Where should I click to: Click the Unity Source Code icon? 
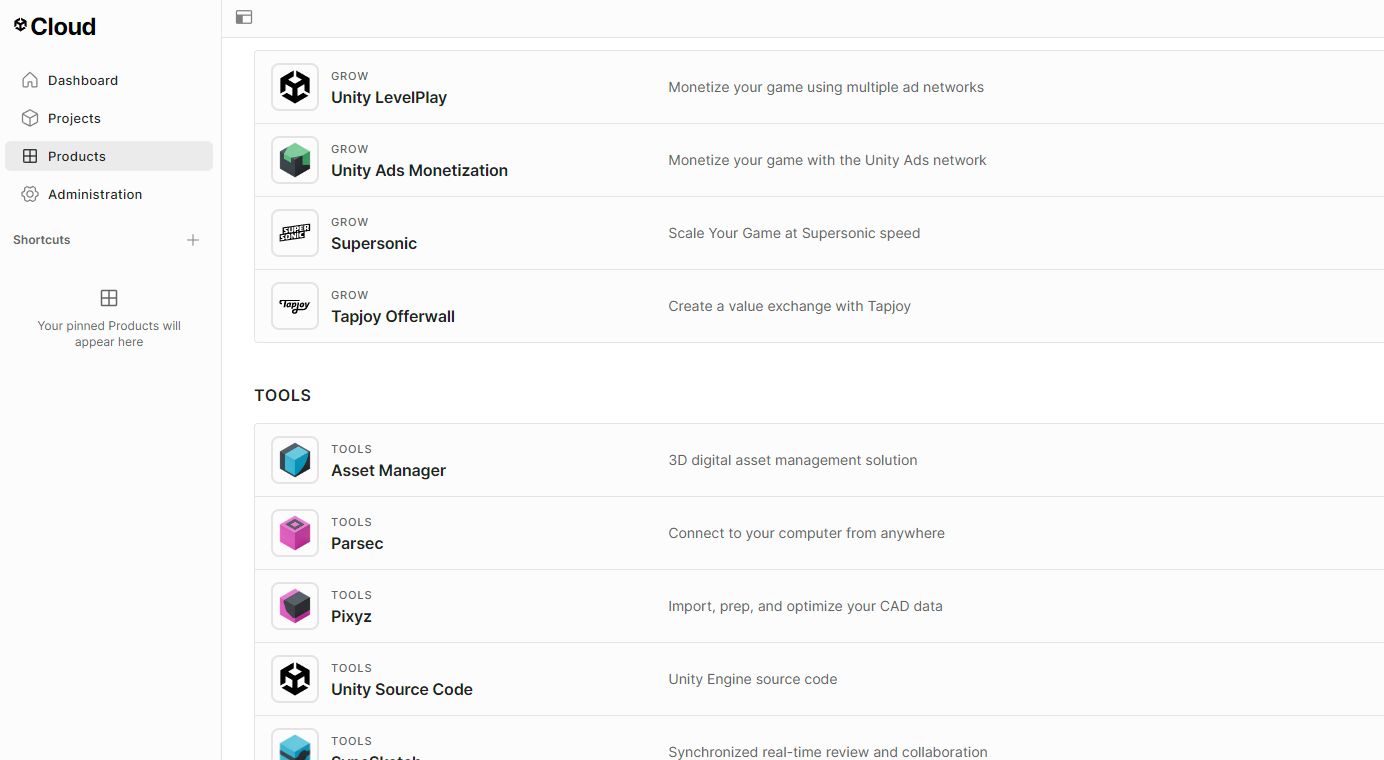[x=295, y=679]
